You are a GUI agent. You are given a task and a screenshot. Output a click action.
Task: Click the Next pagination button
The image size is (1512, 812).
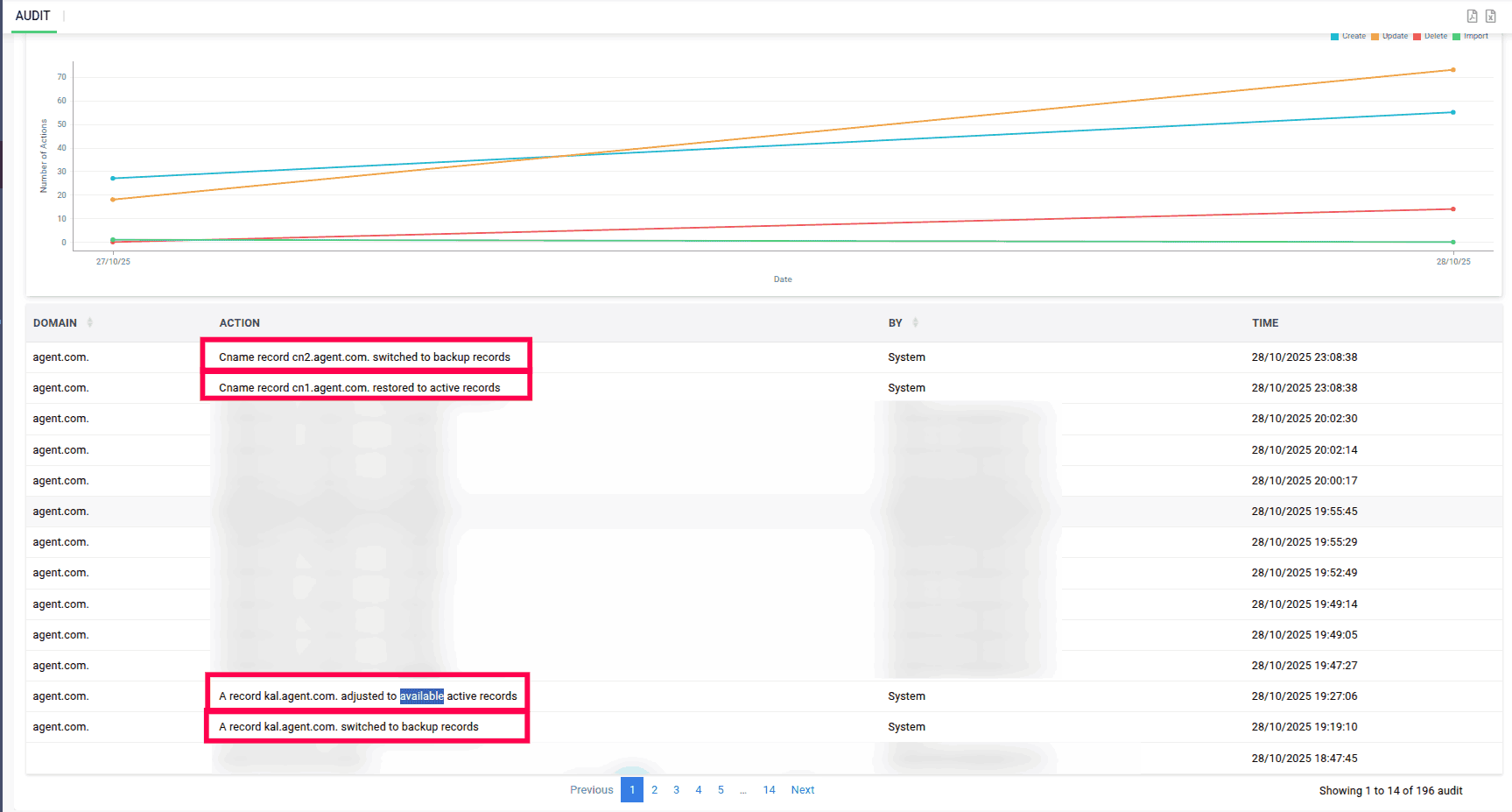pyautogui.click(x=802, y=790)
